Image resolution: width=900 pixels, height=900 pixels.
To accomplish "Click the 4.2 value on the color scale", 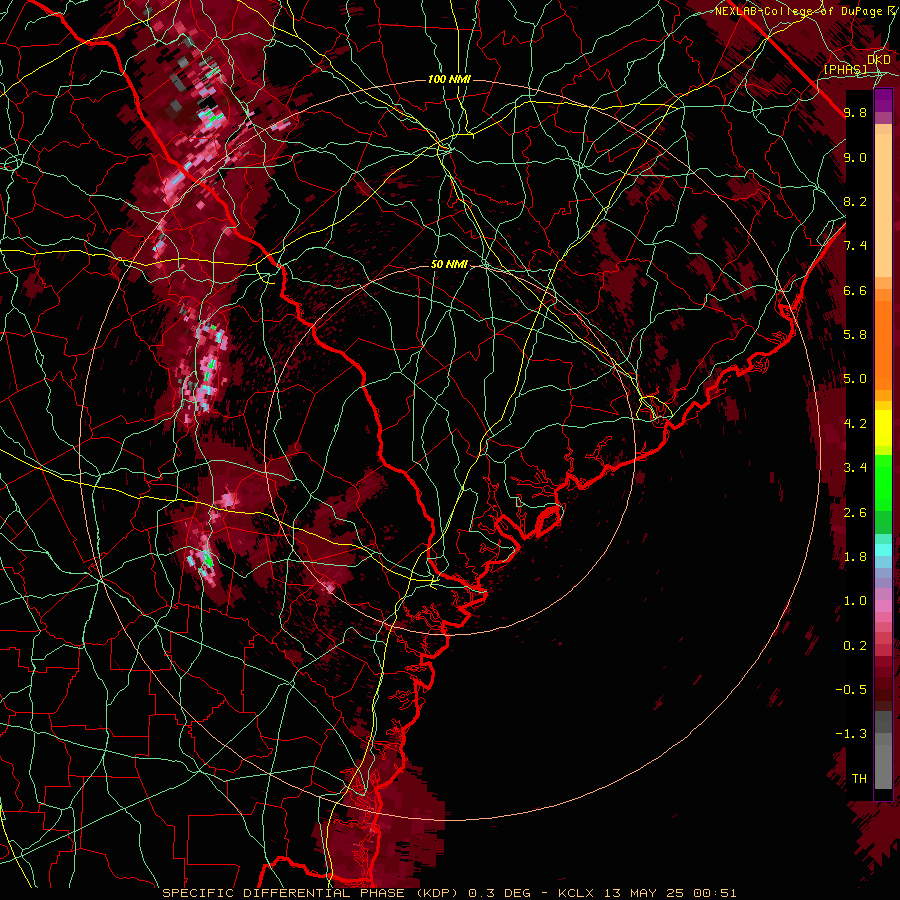I will [855, 424].
